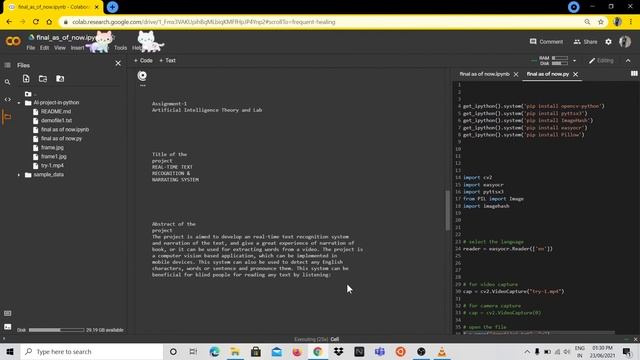
Task: Open the File menu
Action: pyautogui.click(x=31, y=48)
